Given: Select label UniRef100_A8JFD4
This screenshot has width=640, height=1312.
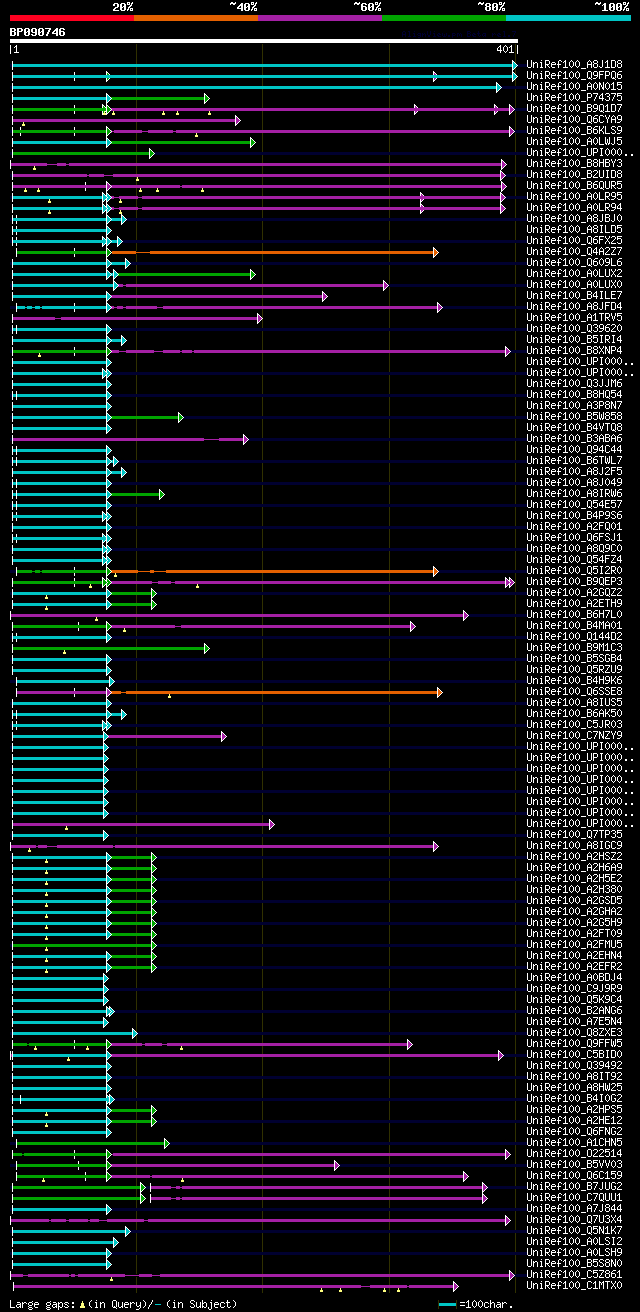Looking at the screenshot, I should click(574, 306).
